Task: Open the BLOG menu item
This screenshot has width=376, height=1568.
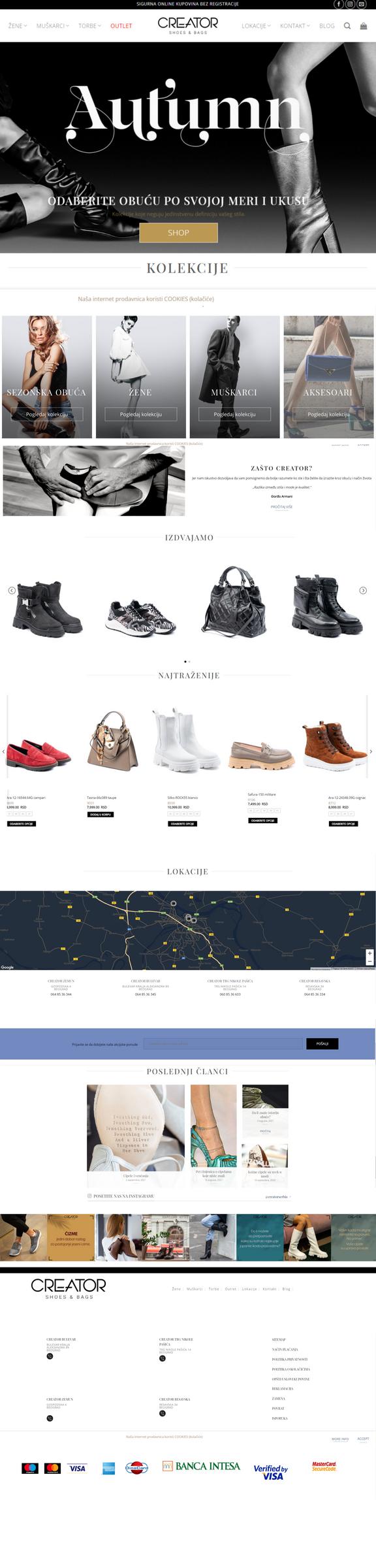Action: (x=327, y=26)
